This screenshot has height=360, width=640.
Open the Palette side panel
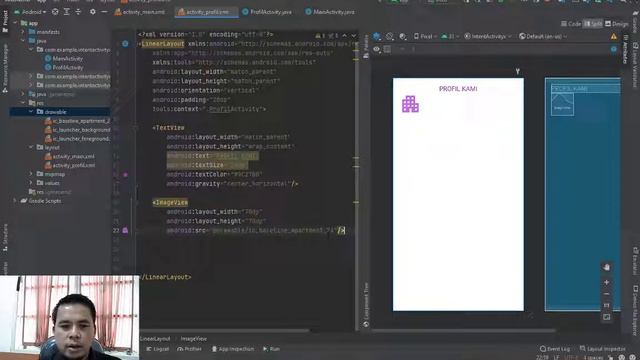(x=366, y=46)
